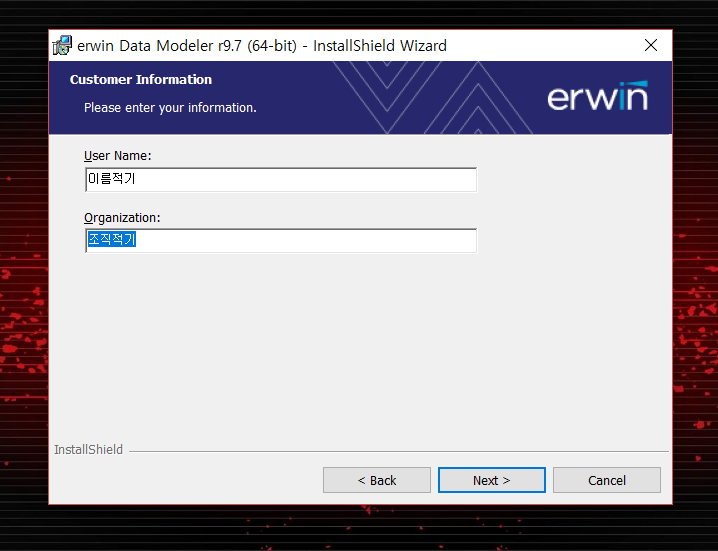
Task: Close the InstallShield Wizard window
Action: pyautogui.click(x=651, y=45)
